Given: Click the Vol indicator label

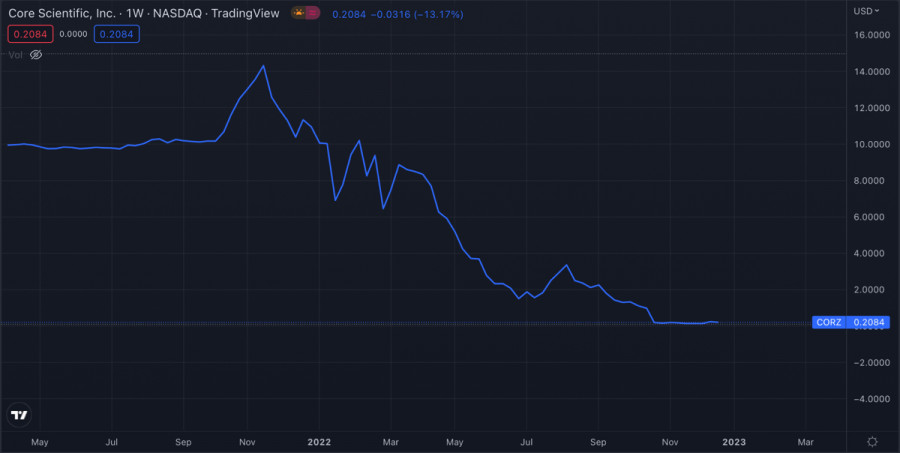Looking at the screenshot, I should (15, 55).
